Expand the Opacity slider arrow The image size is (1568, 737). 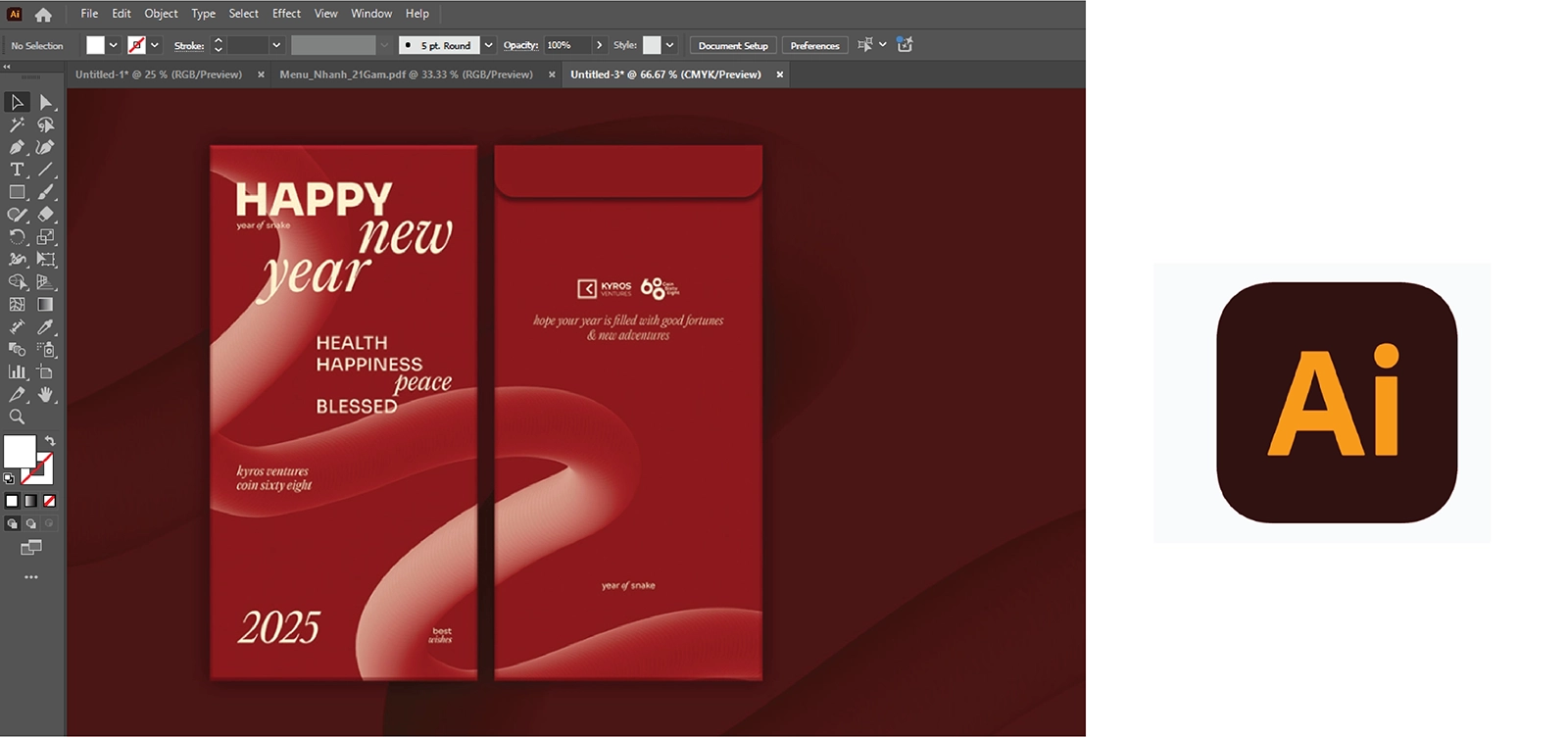(x=599, y=45)
